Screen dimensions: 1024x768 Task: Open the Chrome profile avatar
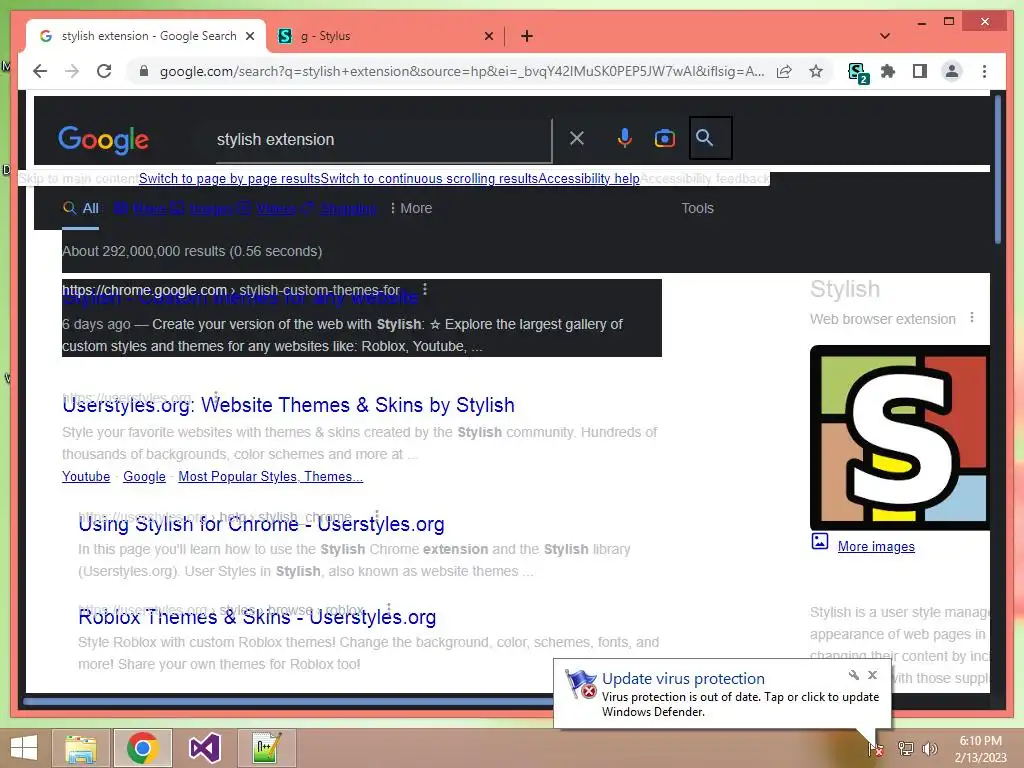point(952,71)
